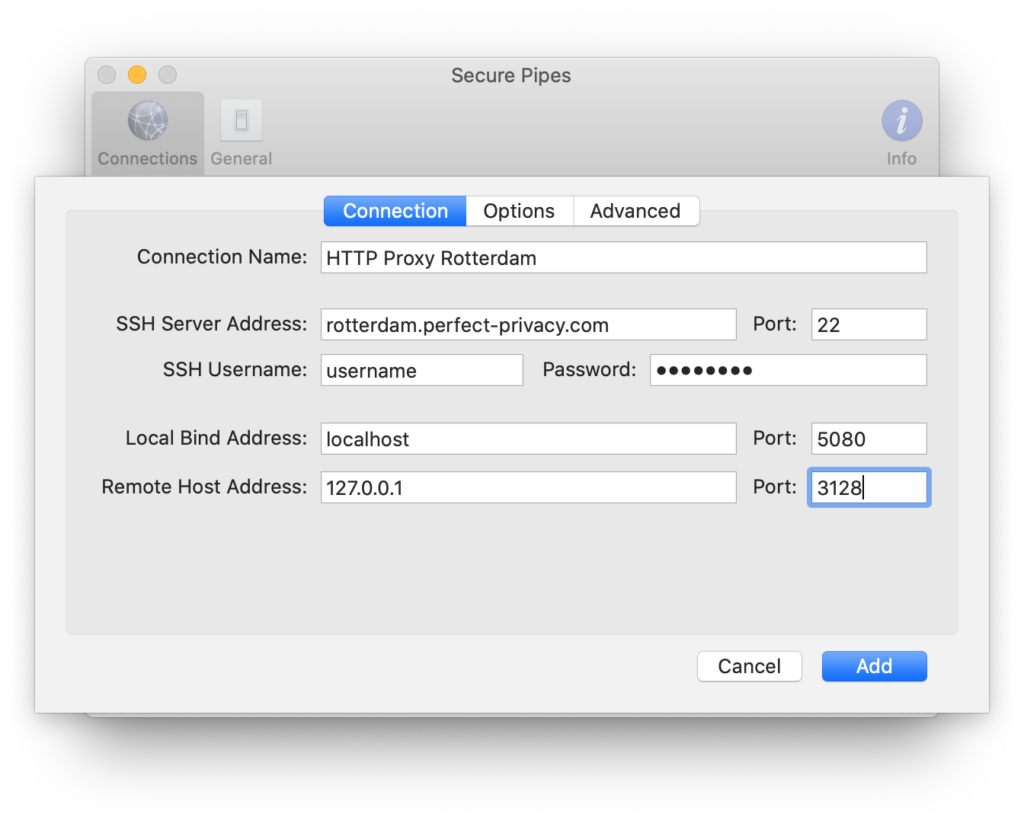Click the Local Bind Address label
1024x830 pixels.
[216, 438]
